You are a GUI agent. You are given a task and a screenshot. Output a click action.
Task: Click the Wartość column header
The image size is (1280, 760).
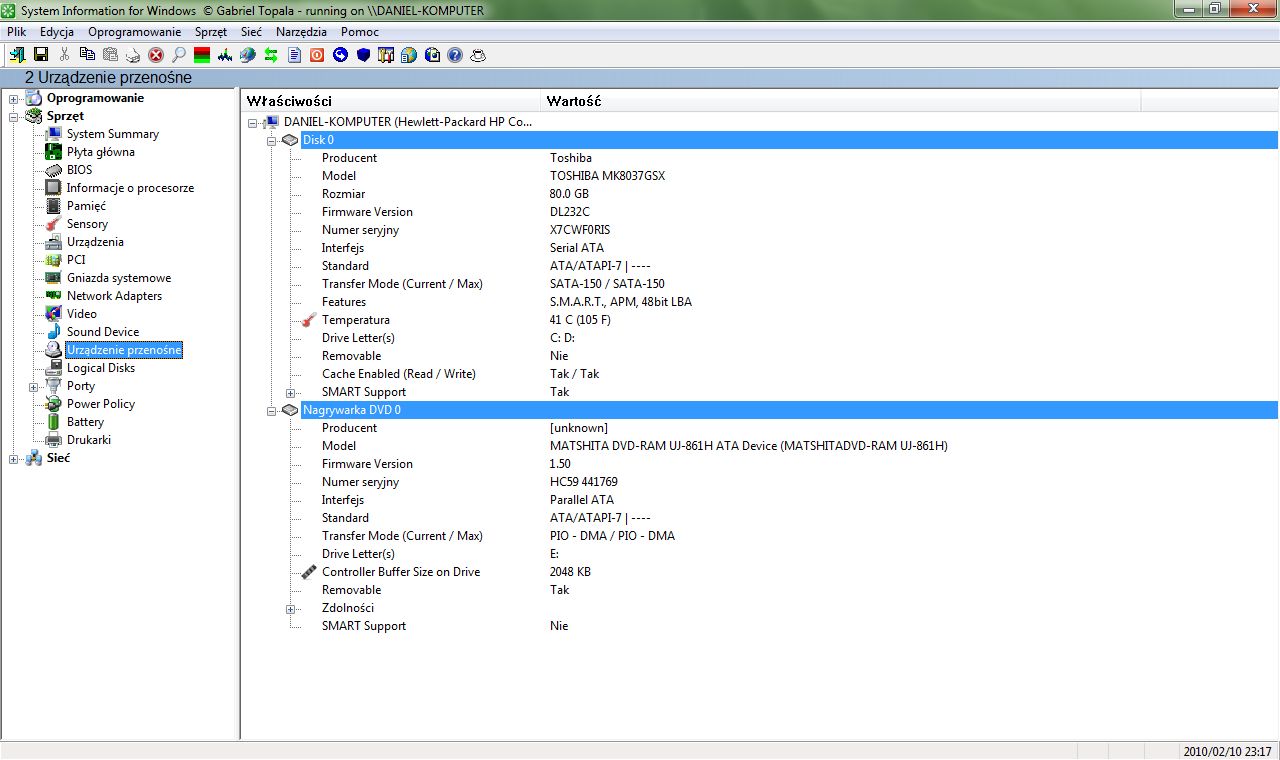(575, 101)
